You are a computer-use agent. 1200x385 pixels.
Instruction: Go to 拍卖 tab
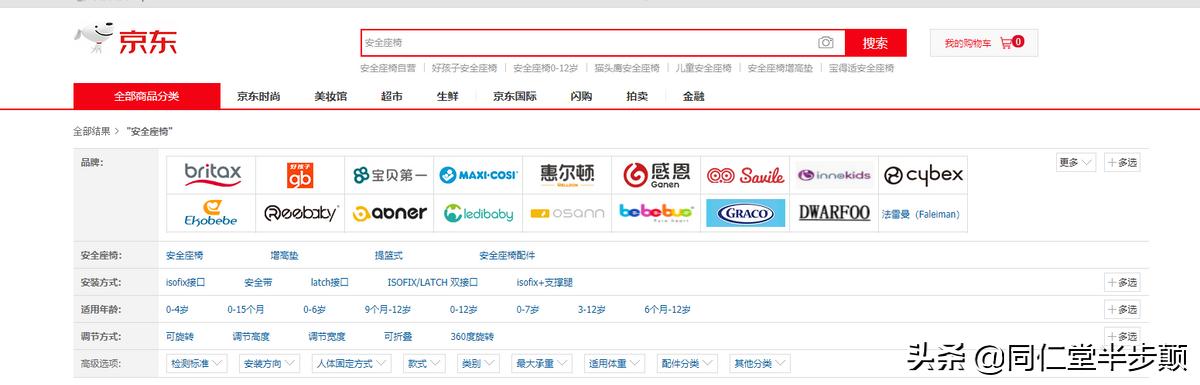pos(637,96)
